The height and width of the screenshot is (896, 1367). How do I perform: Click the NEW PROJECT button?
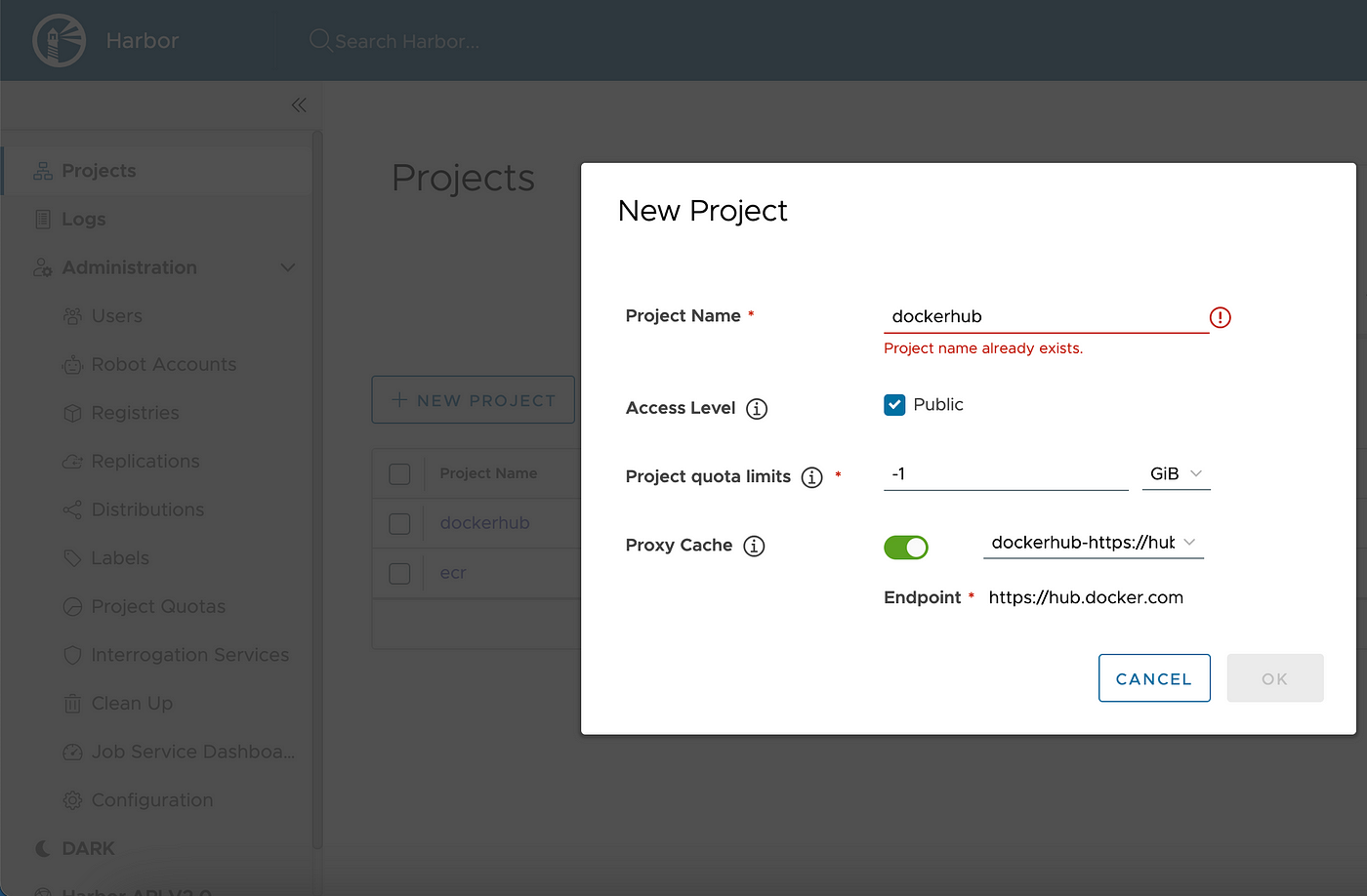pos(474,400)
